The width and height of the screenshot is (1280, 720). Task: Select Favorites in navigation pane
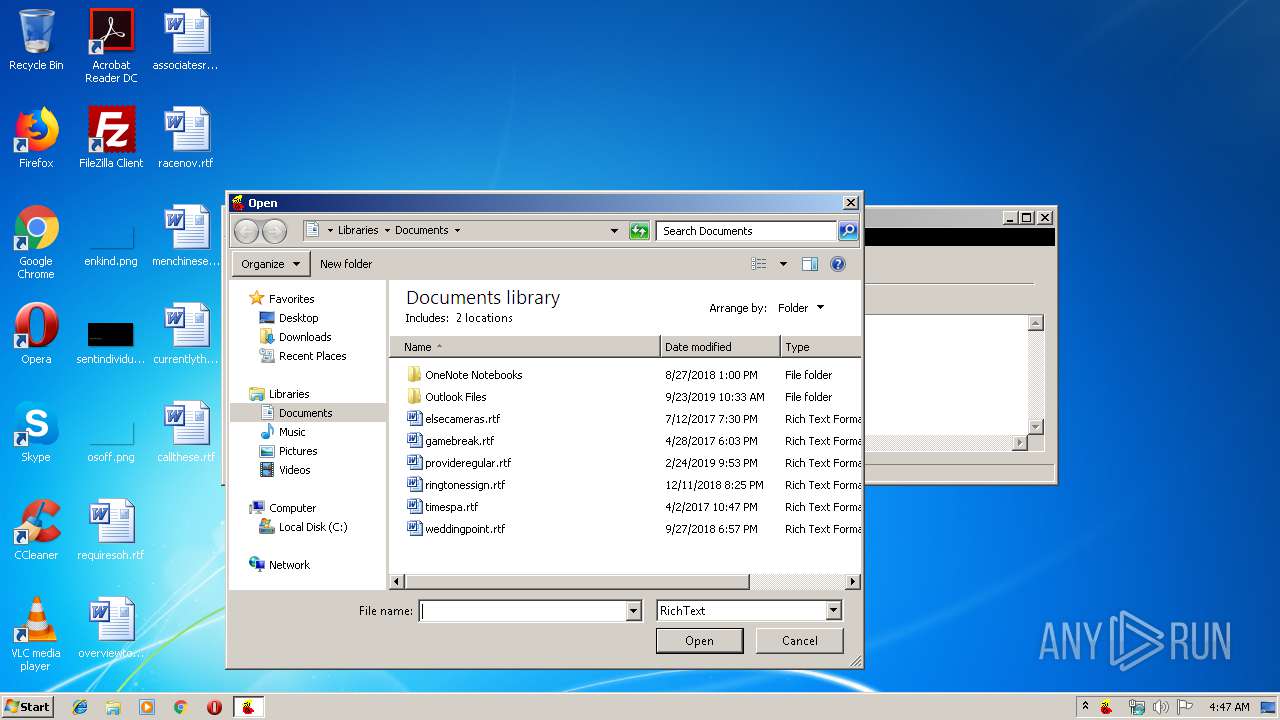(291, 299)
